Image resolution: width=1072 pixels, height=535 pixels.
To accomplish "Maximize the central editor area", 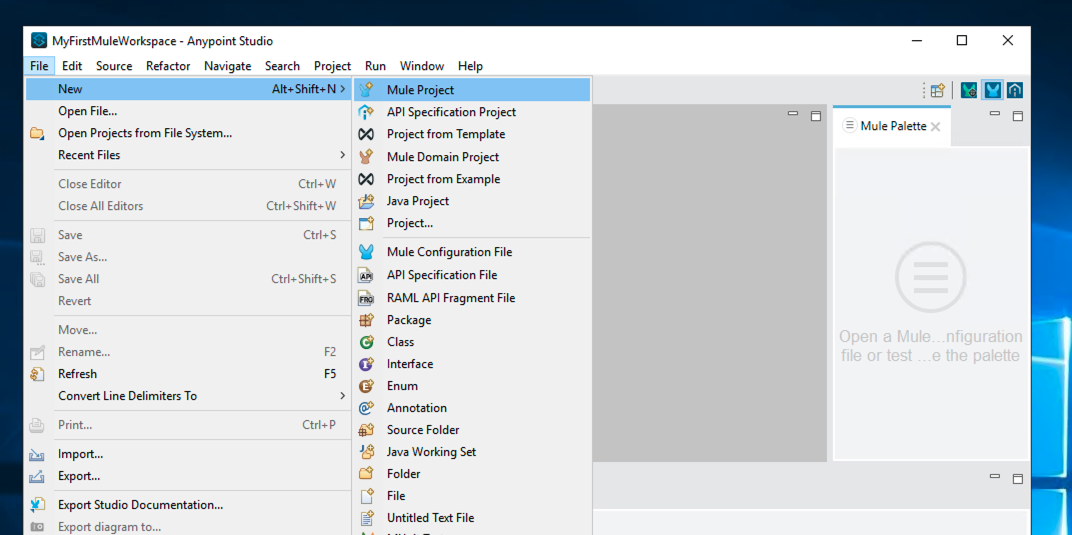I will (x=816, y=116).
